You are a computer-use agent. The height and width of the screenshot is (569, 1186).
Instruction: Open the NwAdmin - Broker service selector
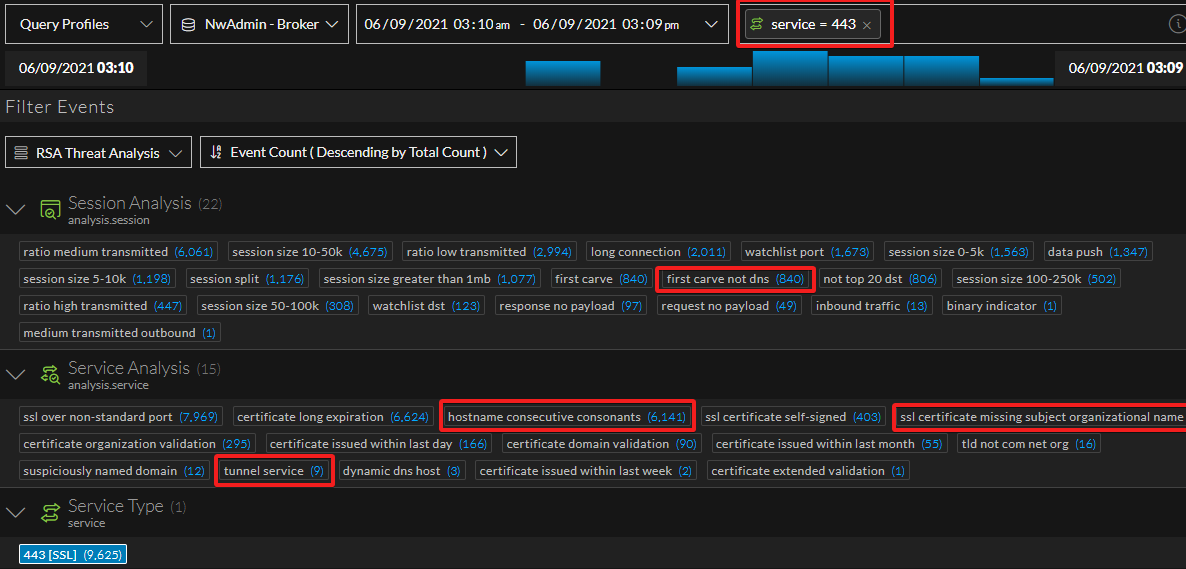tap(260, 24)
